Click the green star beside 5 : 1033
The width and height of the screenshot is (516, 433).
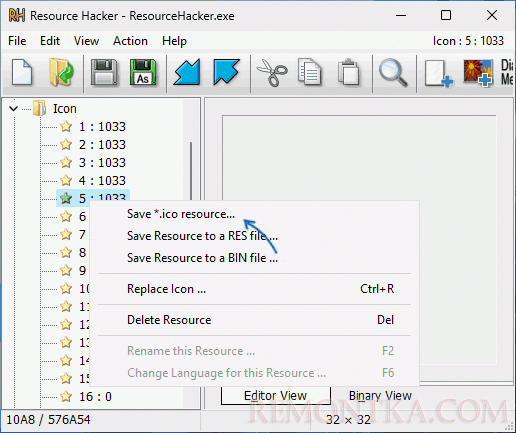(x=66, y=198)
